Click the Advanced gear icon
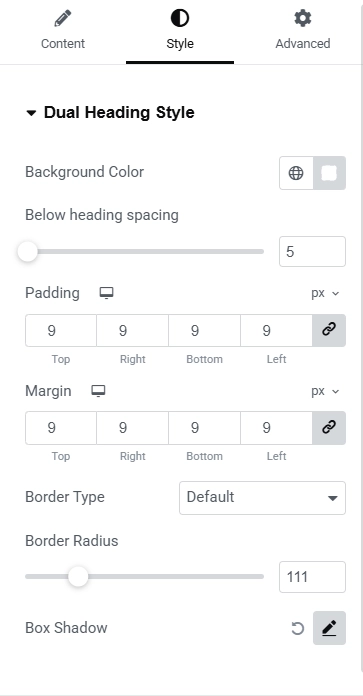Screen dimensions: 363x696 click(303, 18)
